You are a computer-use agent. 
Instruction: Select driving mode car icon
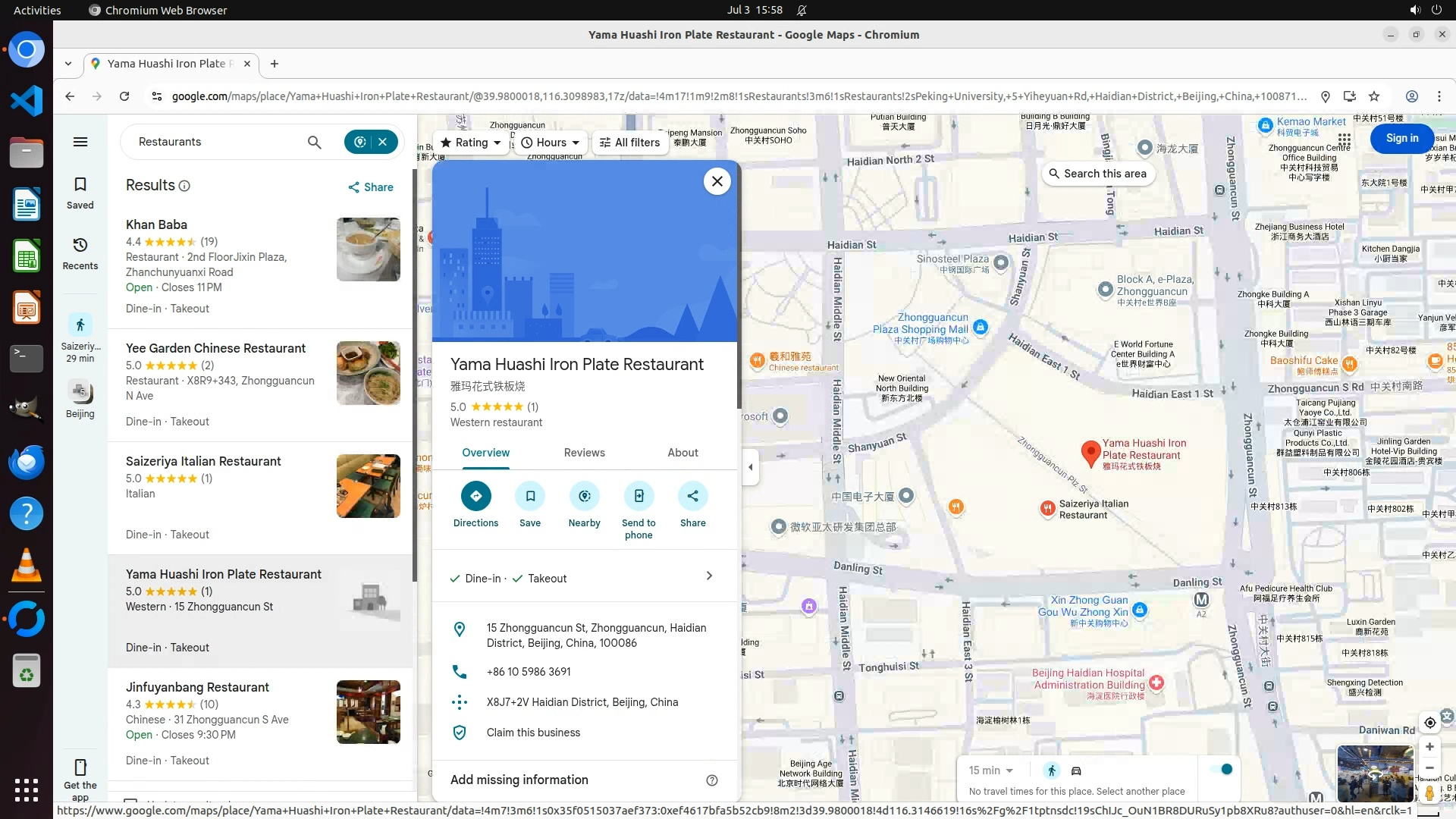pos(1076,770)
